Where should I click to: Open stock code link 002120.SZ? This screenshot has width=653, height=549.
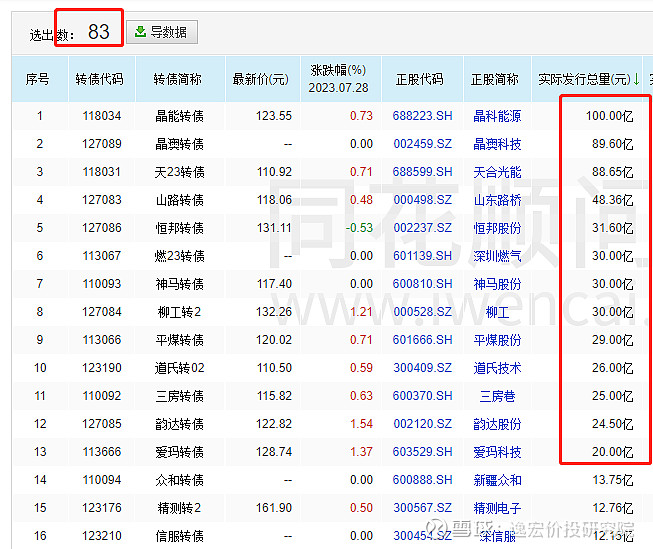(x=422, y=424)
